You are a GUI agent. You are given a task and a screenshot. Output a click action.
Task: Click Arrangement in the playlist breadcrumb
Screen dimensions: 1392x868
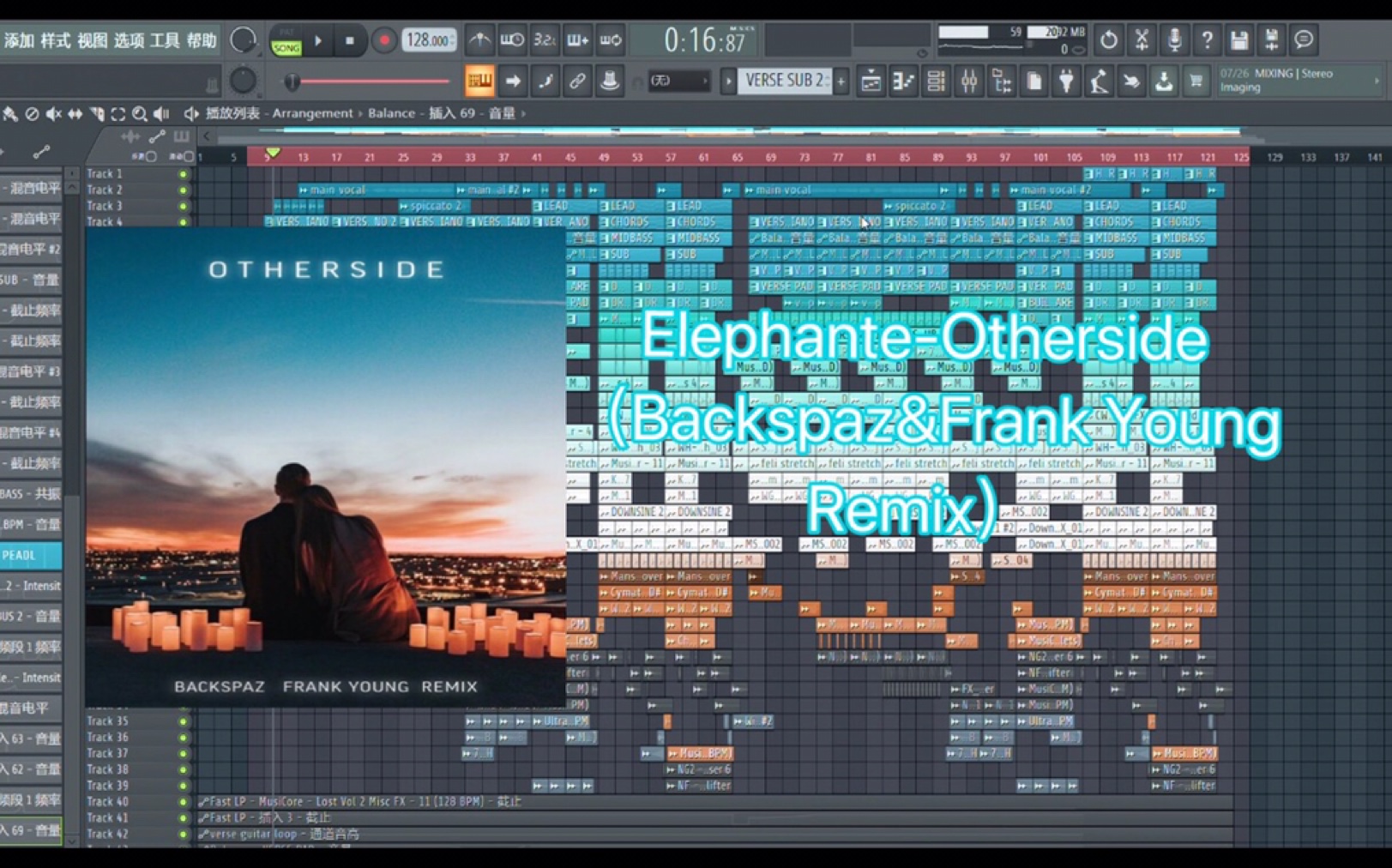[x=312, y=113]
